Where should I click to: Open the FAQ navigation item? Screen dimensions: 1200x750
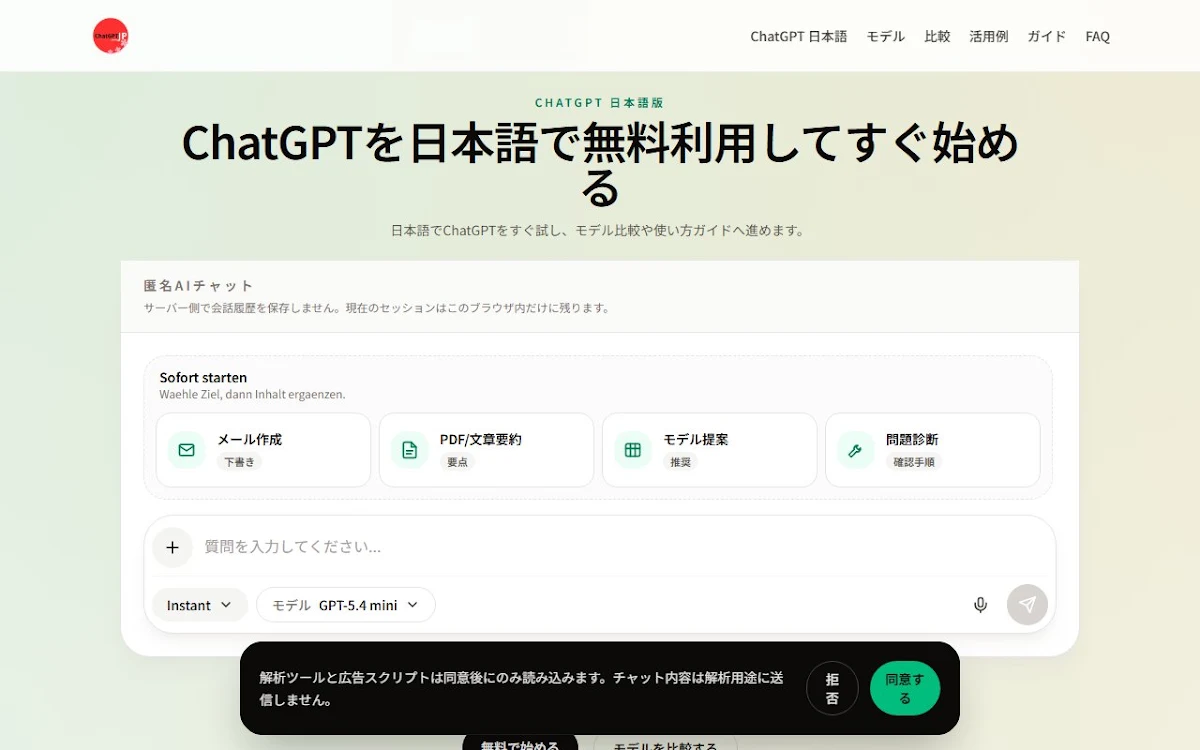(1097, 36)
